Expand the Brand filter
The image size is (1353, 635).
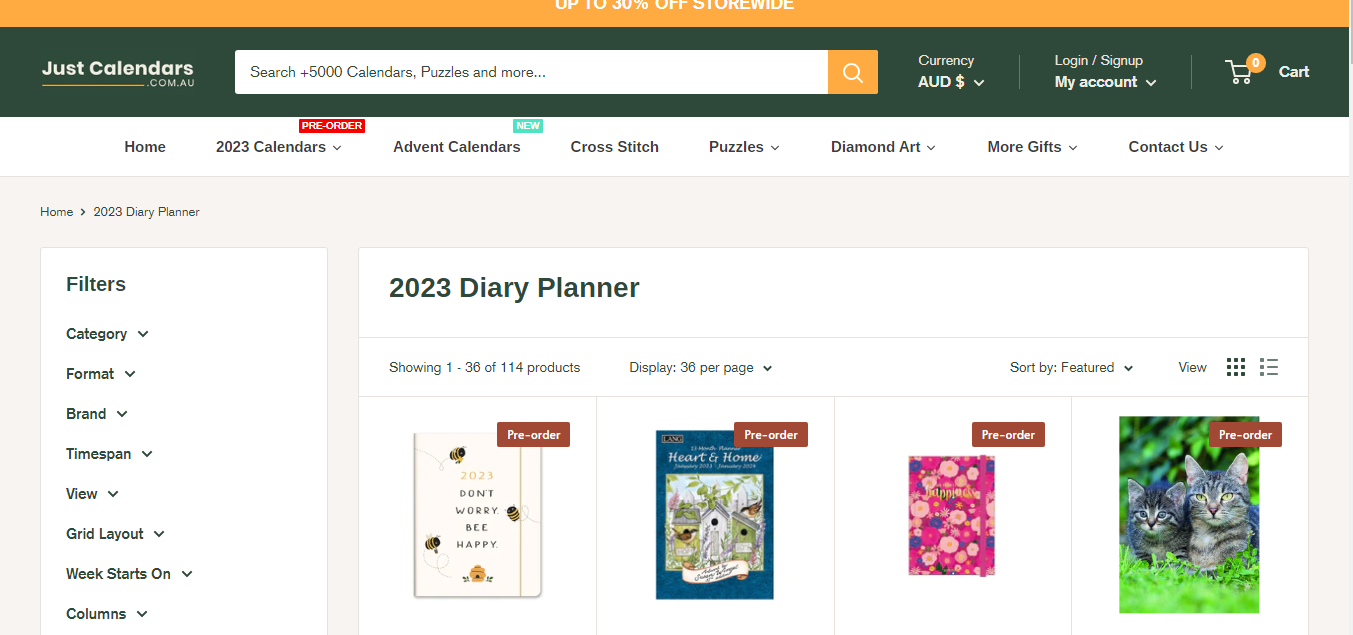click(x=97, y=414)
